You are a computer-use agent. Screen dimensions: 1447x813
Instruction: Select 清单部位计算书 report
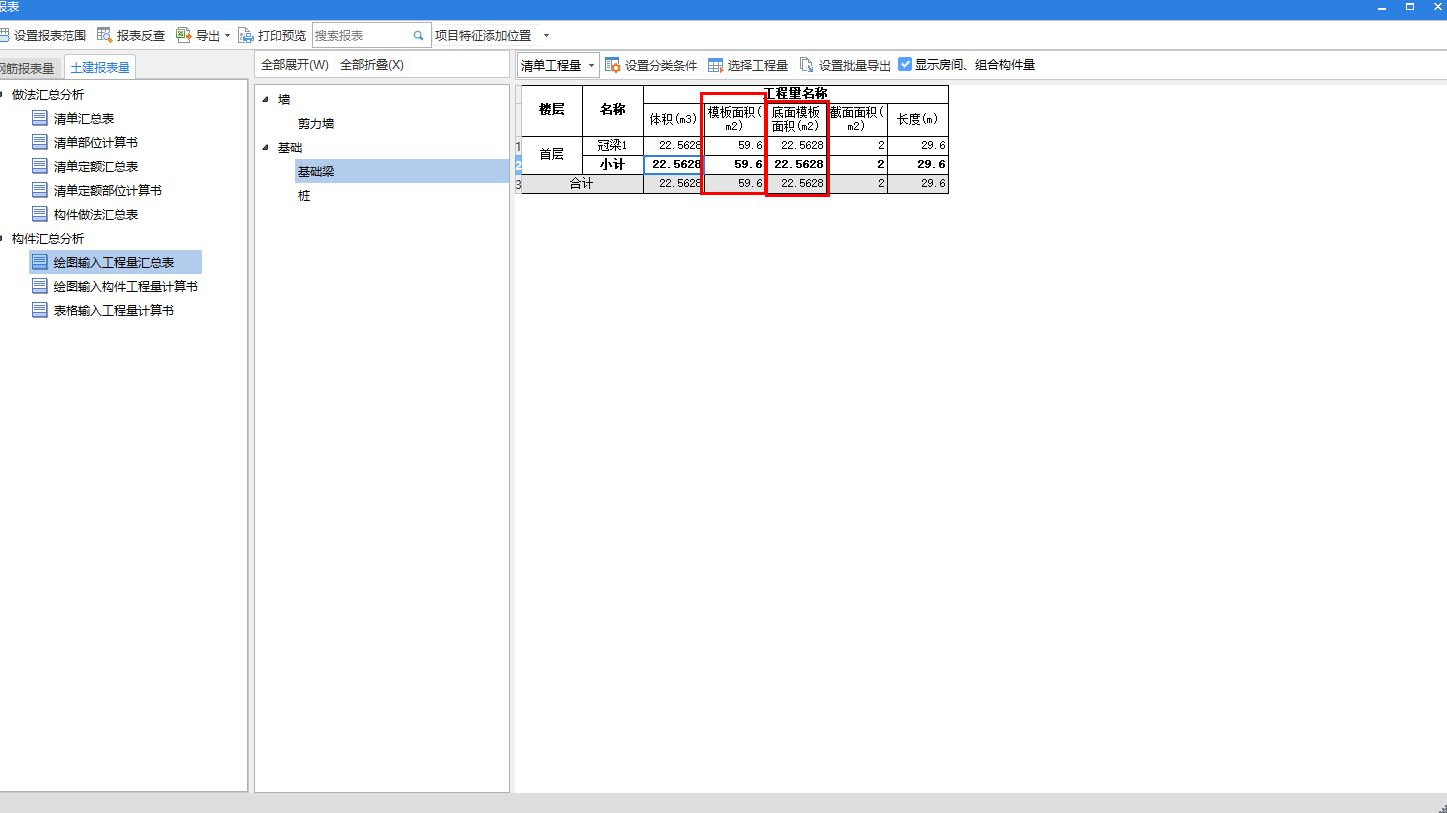click(96, 142)
